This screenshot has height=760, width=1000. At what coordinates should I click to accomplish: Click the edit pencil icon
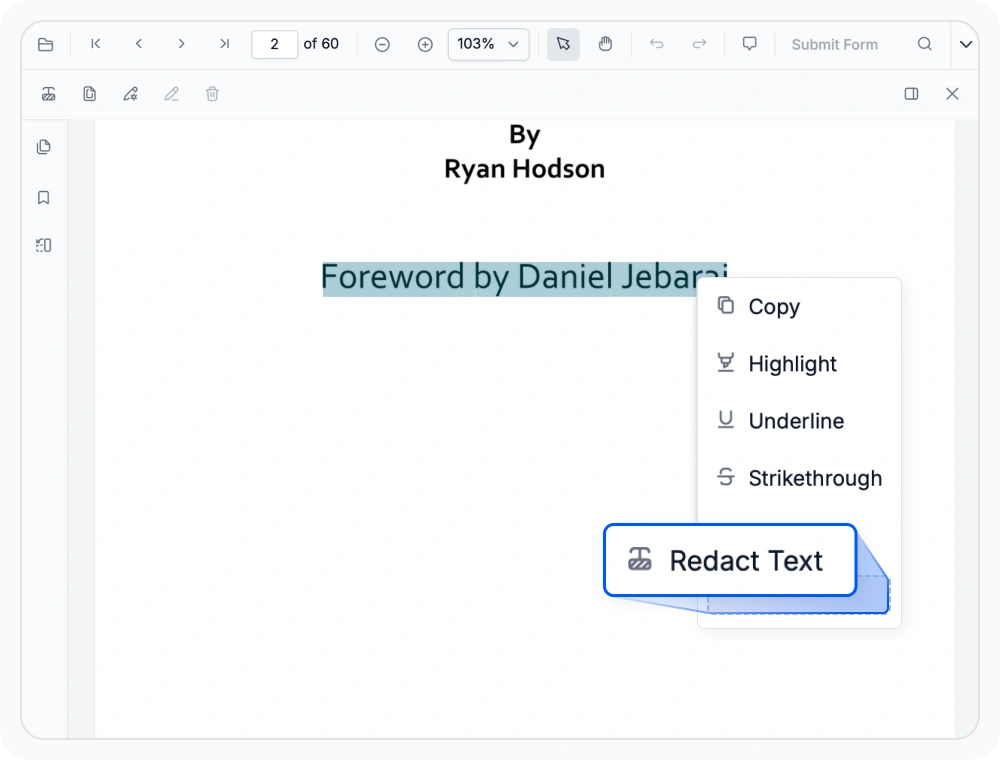click(172, 94)
